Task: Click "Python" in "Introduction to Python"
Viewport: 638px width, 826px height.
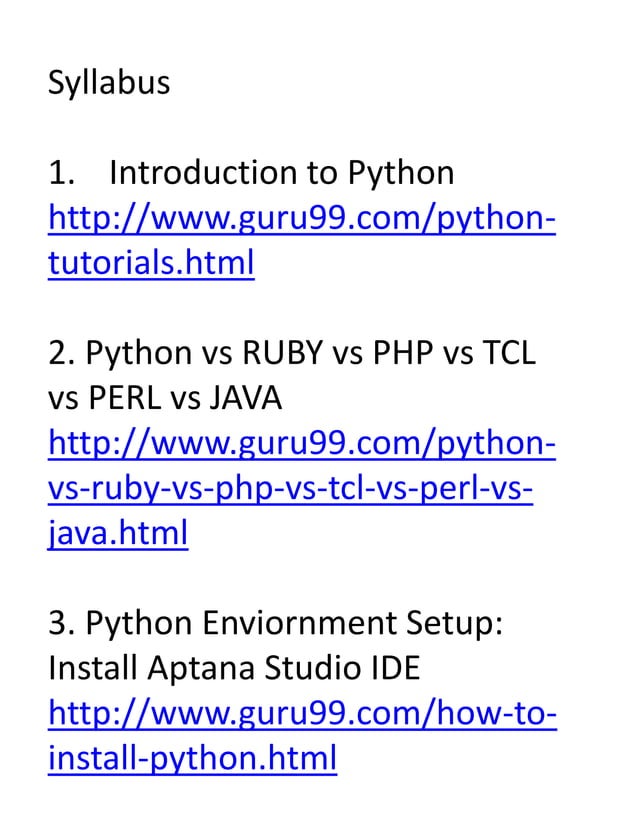Action: coord(400,173)
